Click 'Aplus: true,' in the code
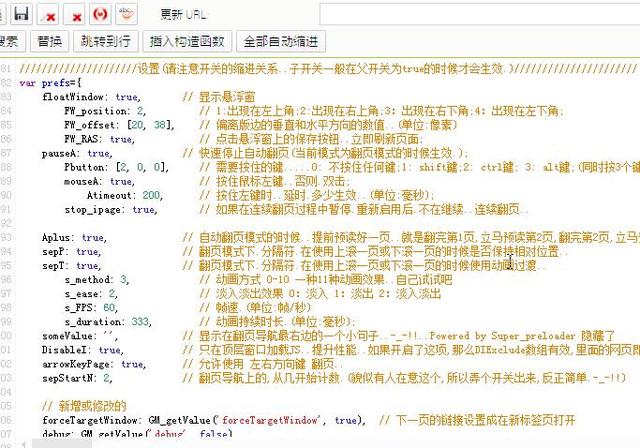 (x=74, y=237)
